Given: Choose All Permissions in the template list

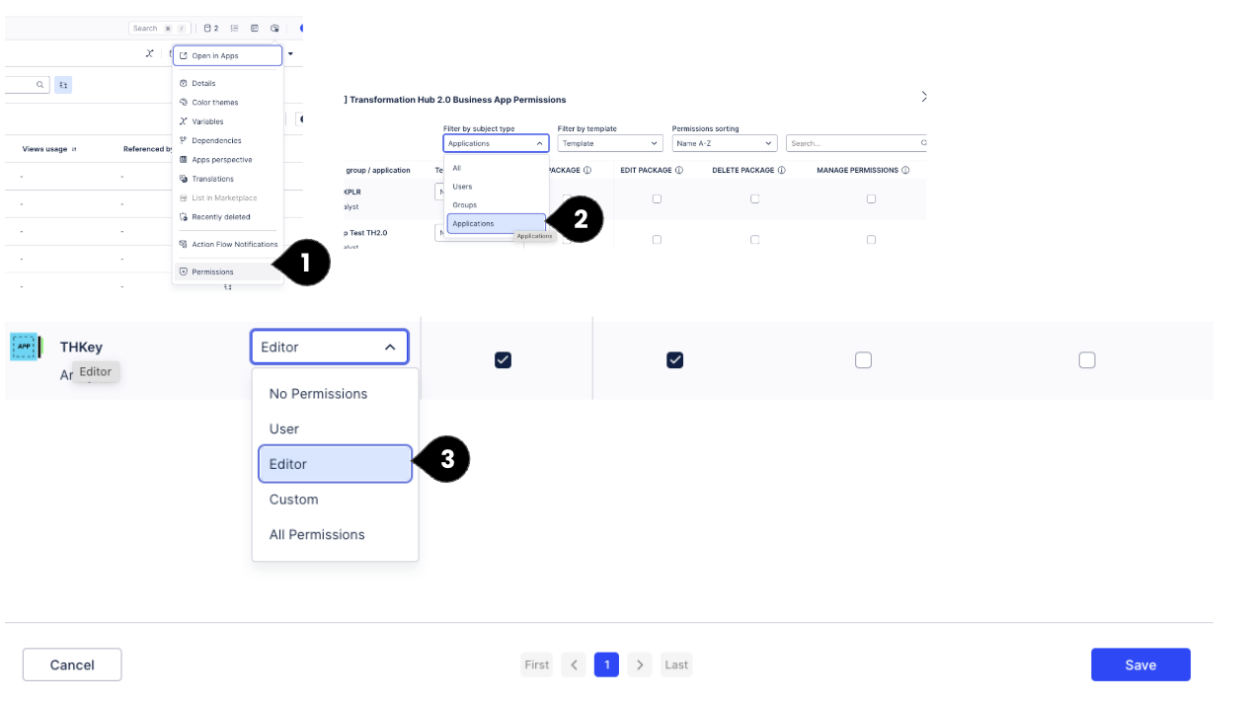Looking at the screenshot, I should [317, 535].
